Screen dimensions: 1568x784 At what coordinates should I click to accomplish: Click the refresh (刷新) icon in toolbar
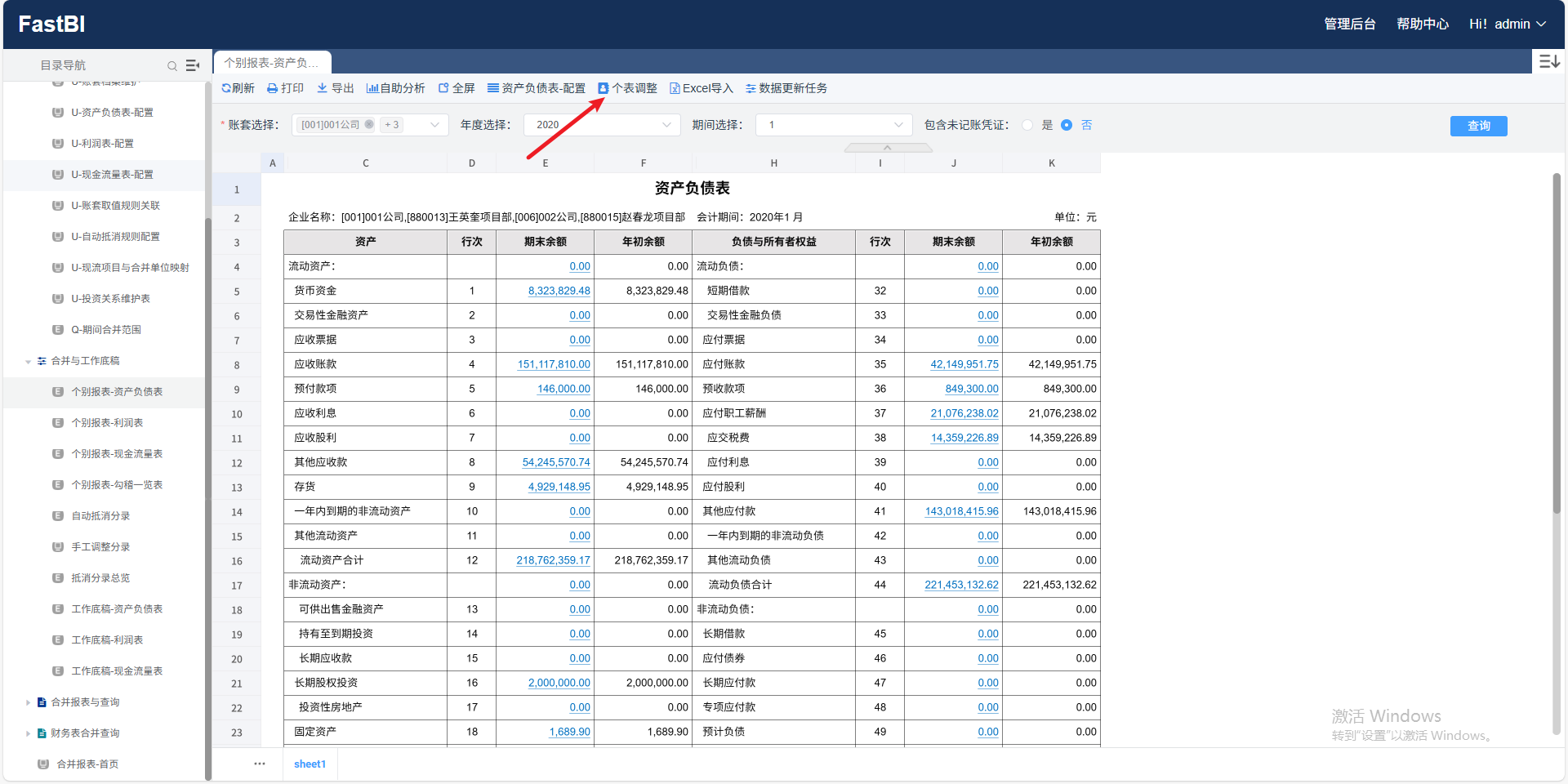(226, 88)
